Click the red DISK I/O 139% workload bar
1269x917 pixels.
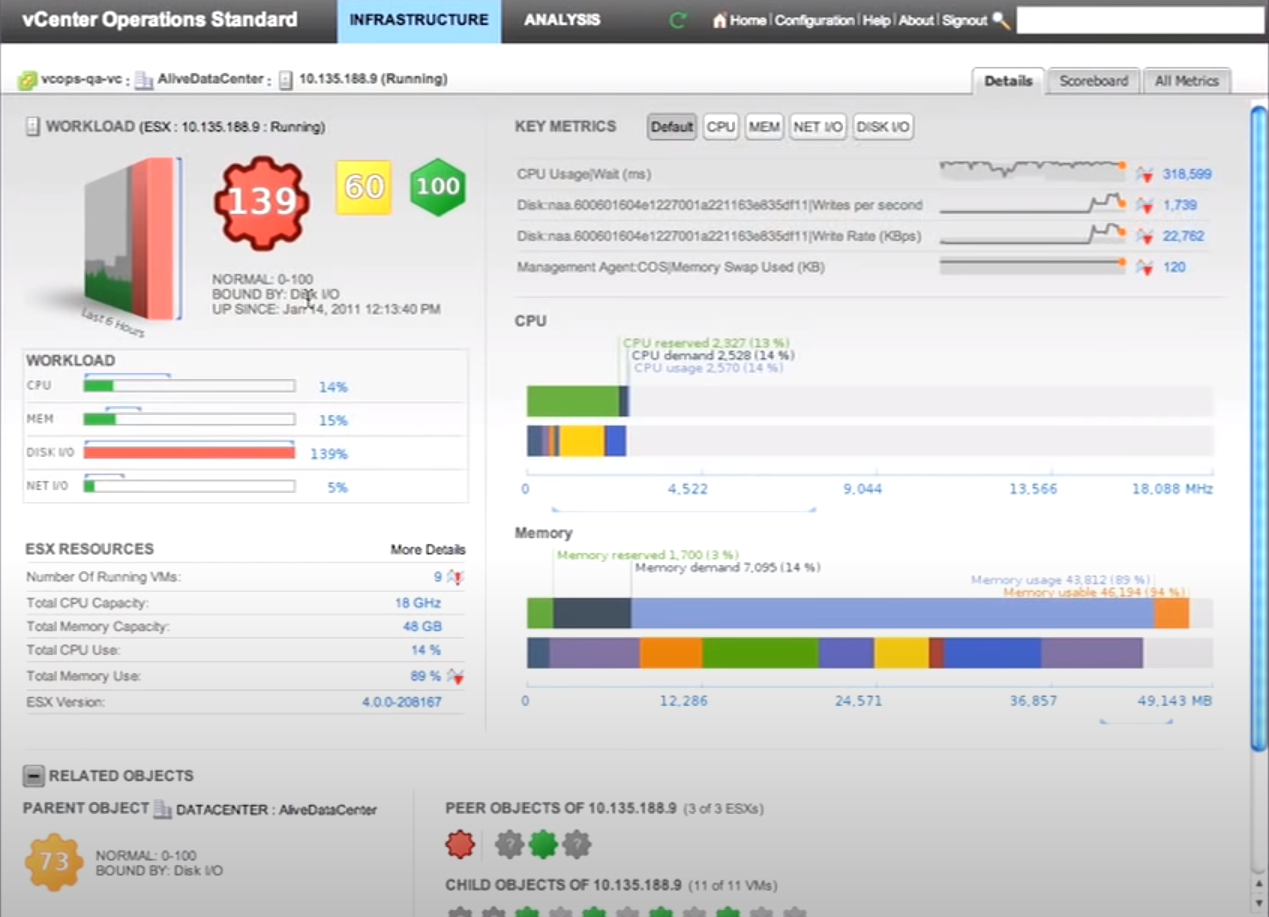190,453
